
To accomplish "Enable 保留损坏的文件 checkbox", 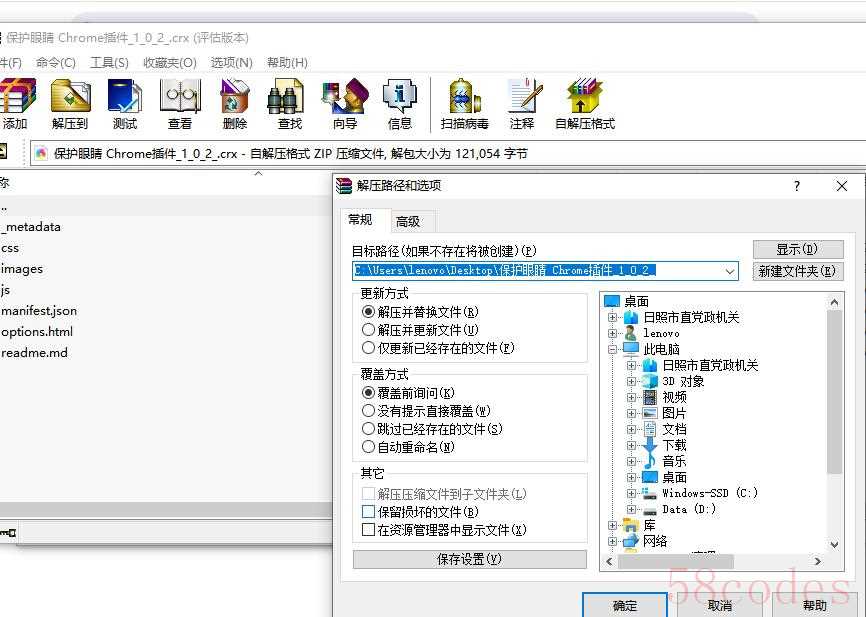I will click(369, 512).
